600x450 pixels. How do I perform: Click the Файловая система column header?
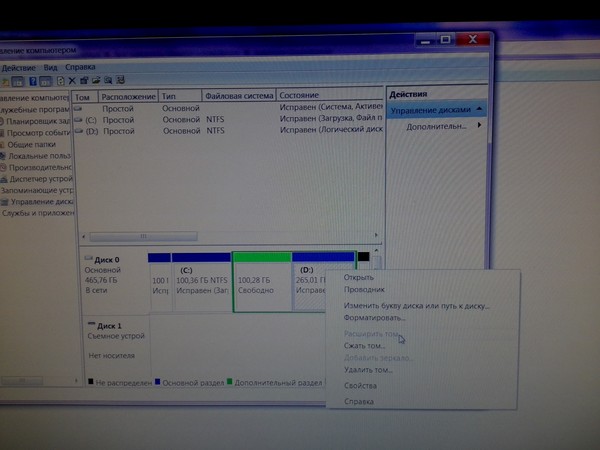pos(239,95)
